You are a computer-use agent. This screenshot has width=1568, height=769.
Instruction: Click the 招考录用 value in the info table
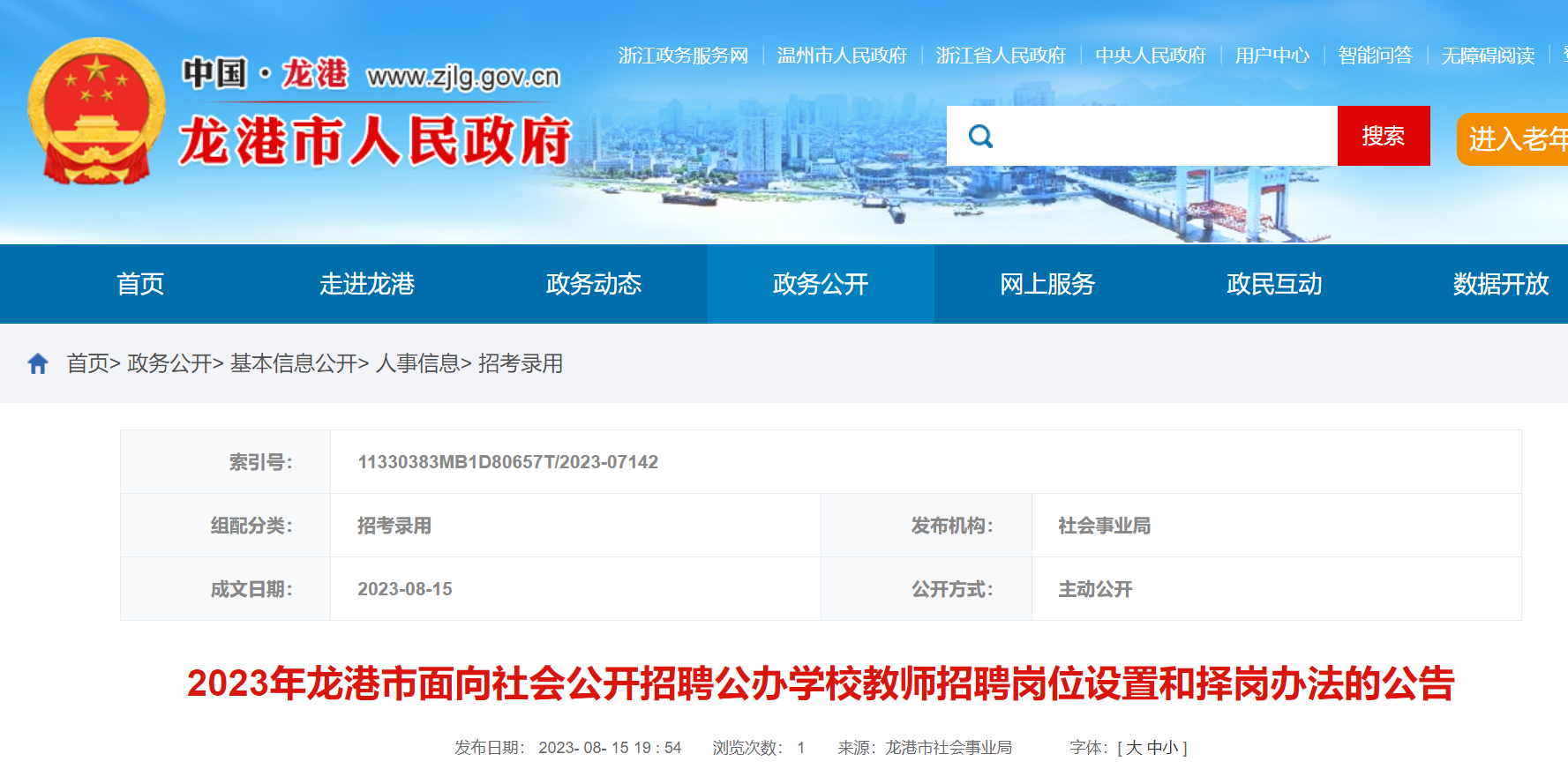click(x=394, y=526)
